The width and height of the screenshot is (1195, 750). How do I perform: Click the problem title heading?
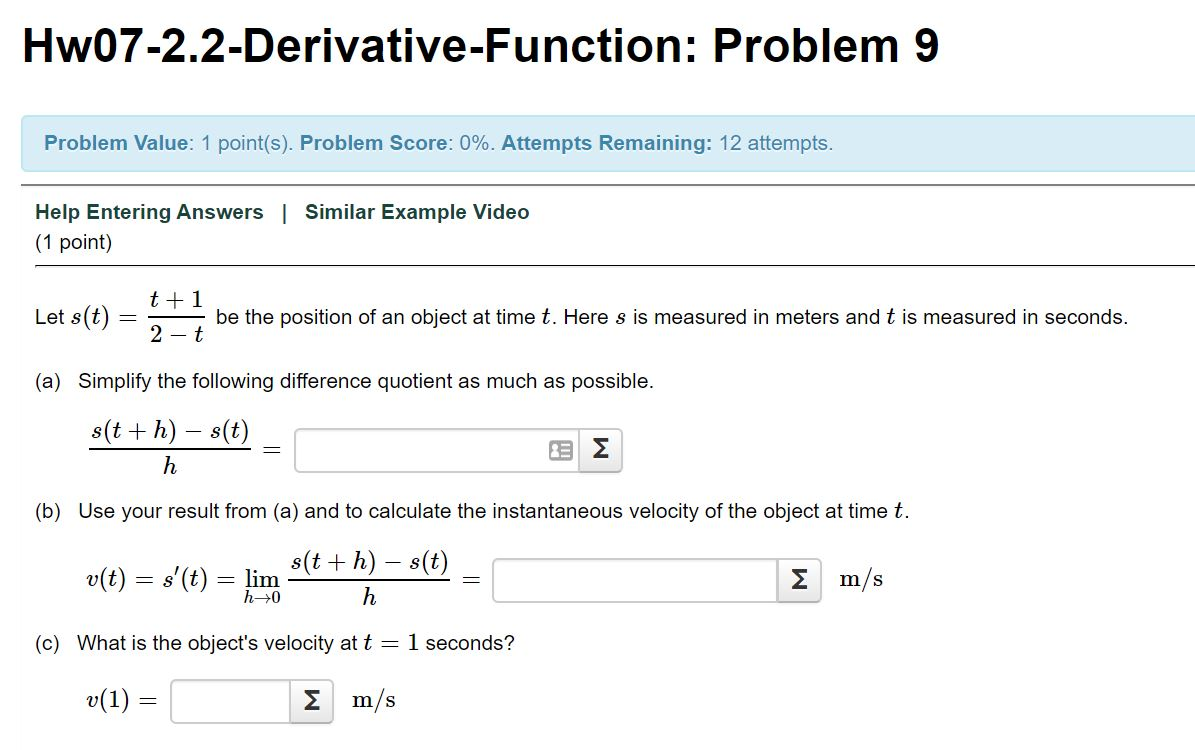[x=480, y=44]
